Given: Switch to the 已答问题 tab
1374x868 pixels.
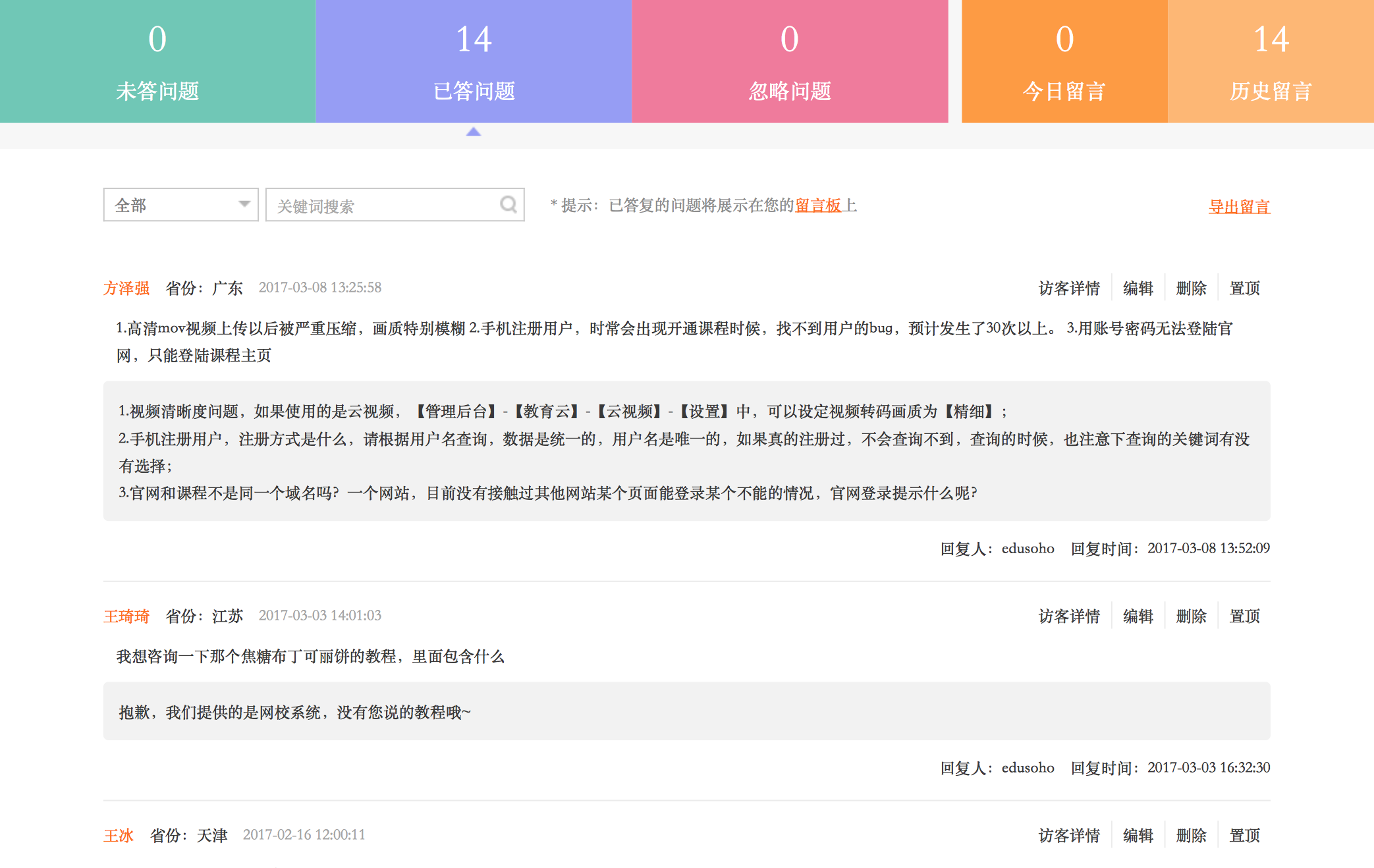Looking at the screenshot, I should point(474,61).
